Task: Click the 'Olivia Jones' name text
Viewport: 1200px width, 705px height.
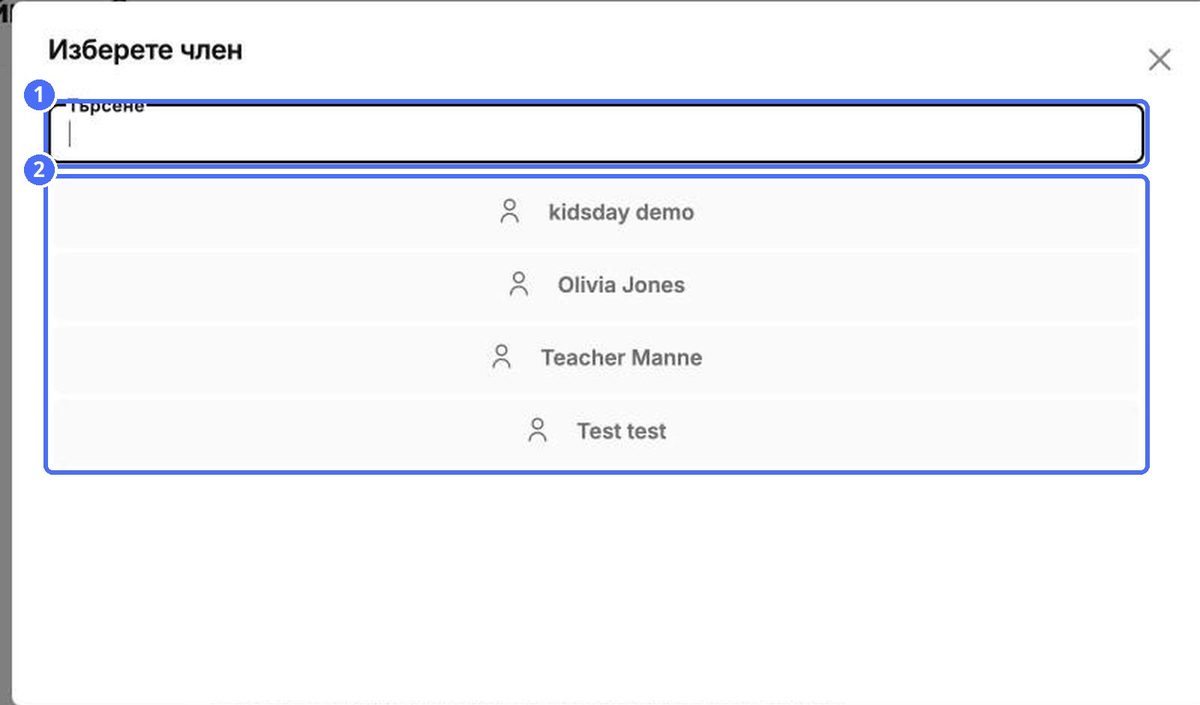Action: pos(621,285)
